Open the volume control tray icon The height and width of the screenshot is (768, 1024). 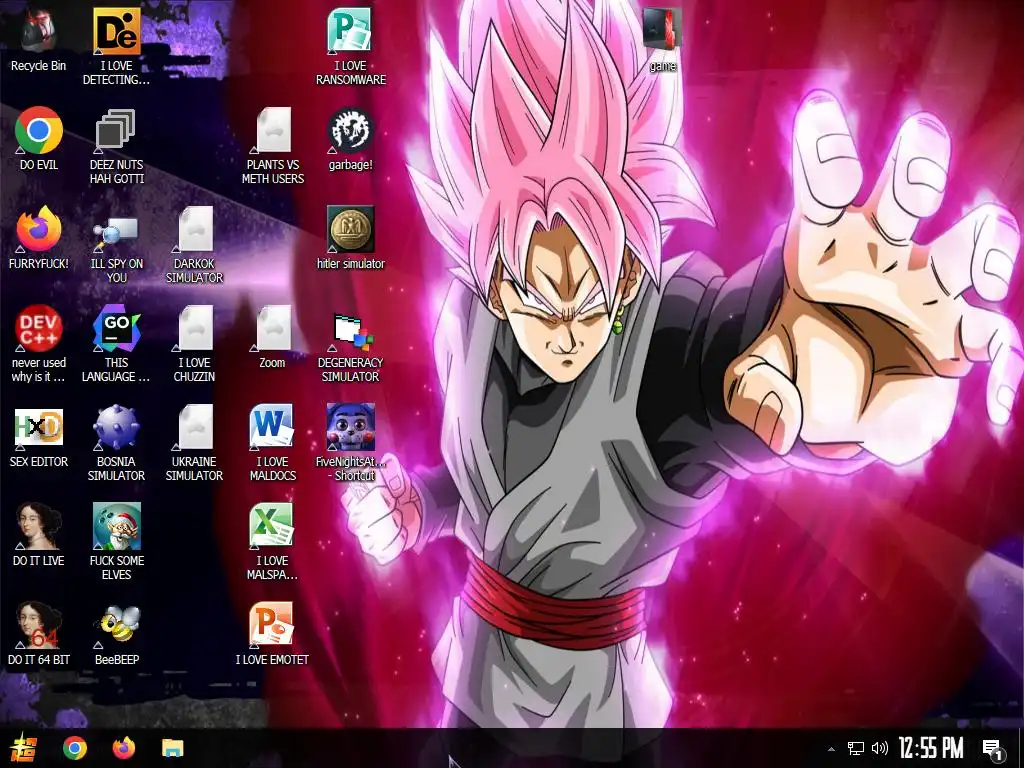pyautogui.click(x=879, y=748)
